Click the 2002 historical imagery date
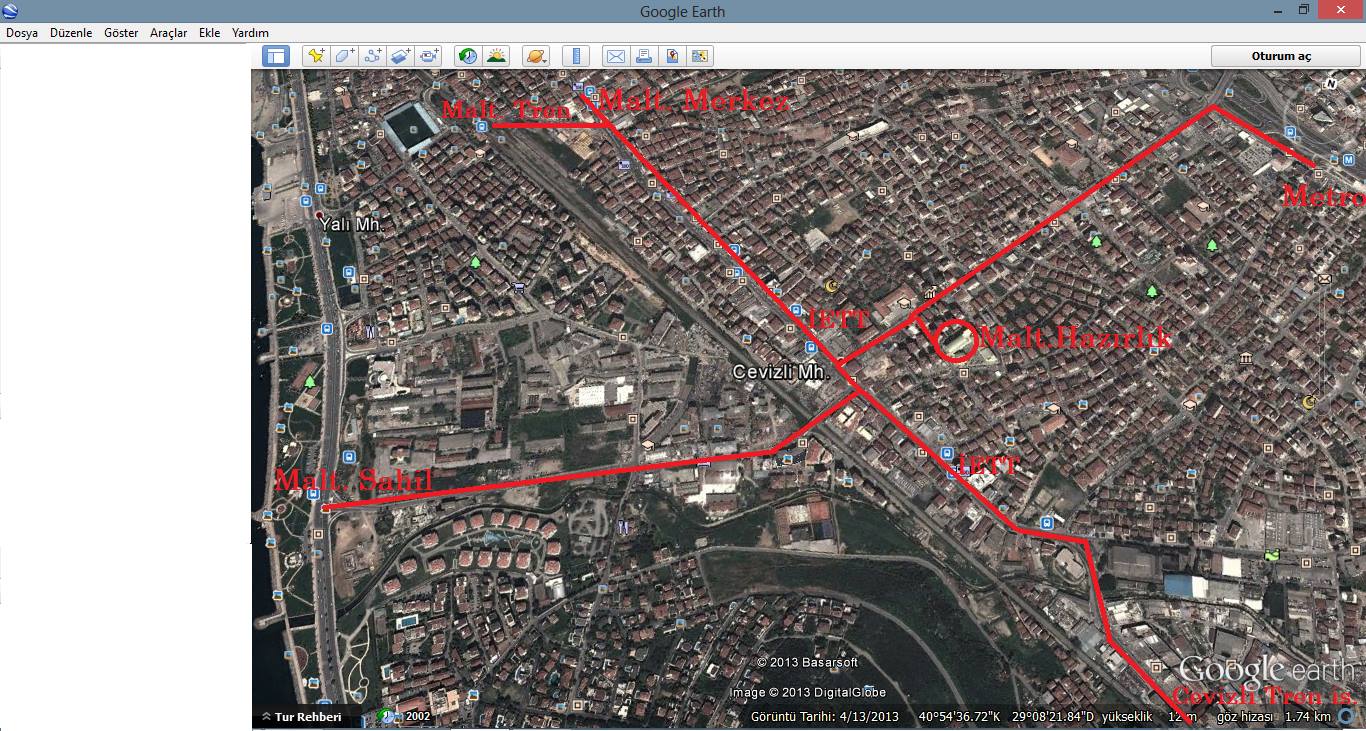 [x=418, y=716]
